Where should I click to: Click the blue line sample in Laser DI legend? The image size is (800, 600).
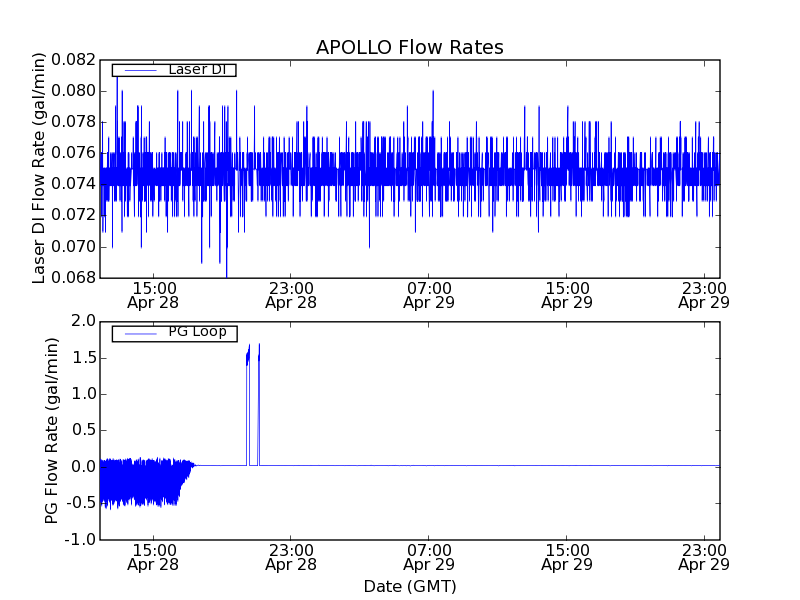click(x=135, y=70)
